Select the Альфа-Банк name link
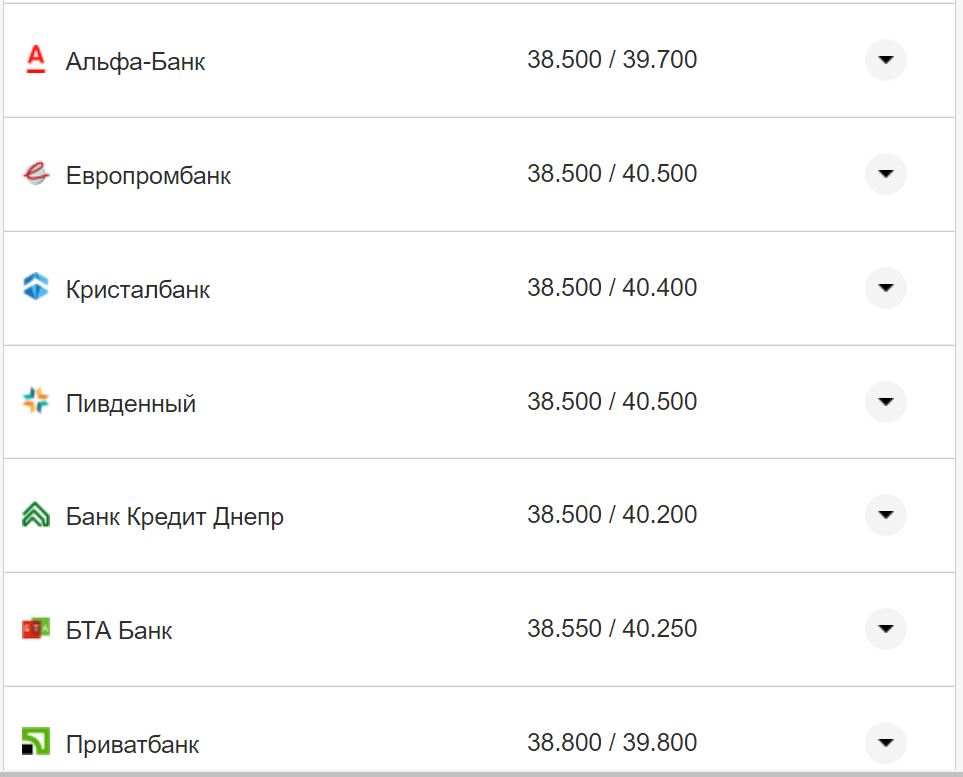963x777 pixels. 136,62
